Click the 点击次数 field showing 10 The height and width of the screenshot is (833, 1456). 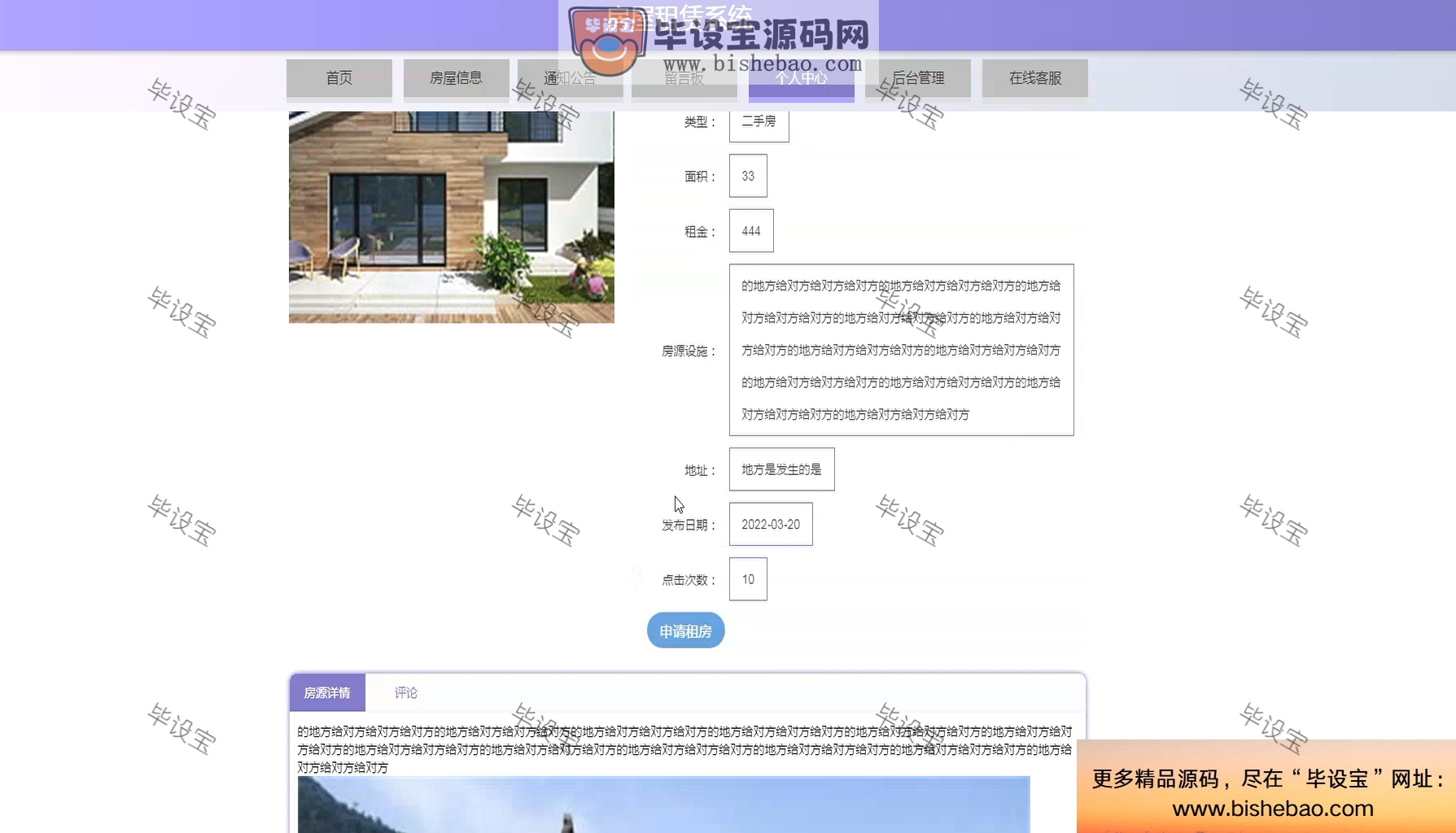tap(748, 579)
